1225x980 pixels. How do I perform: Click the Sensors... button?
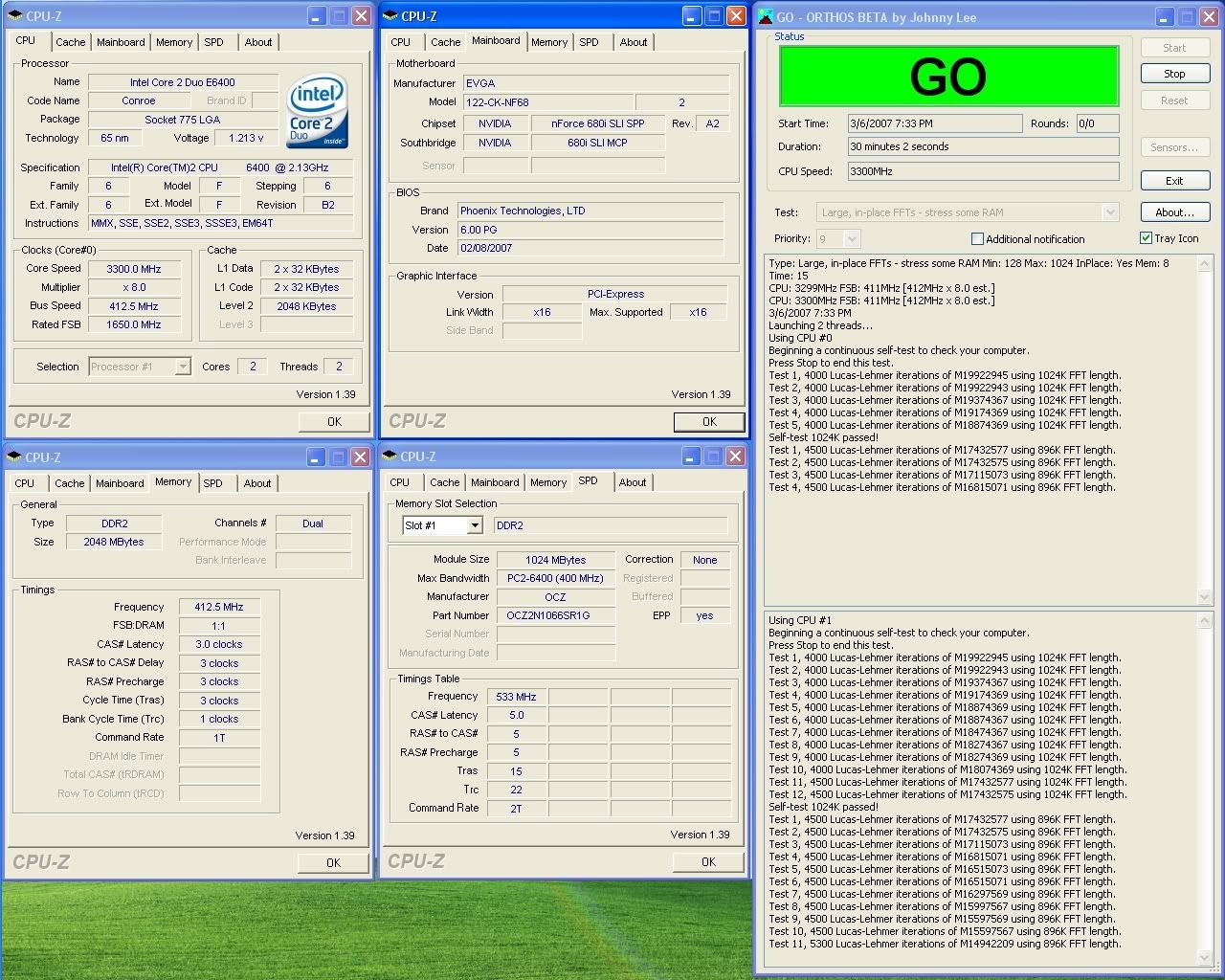coord(1174,147)
